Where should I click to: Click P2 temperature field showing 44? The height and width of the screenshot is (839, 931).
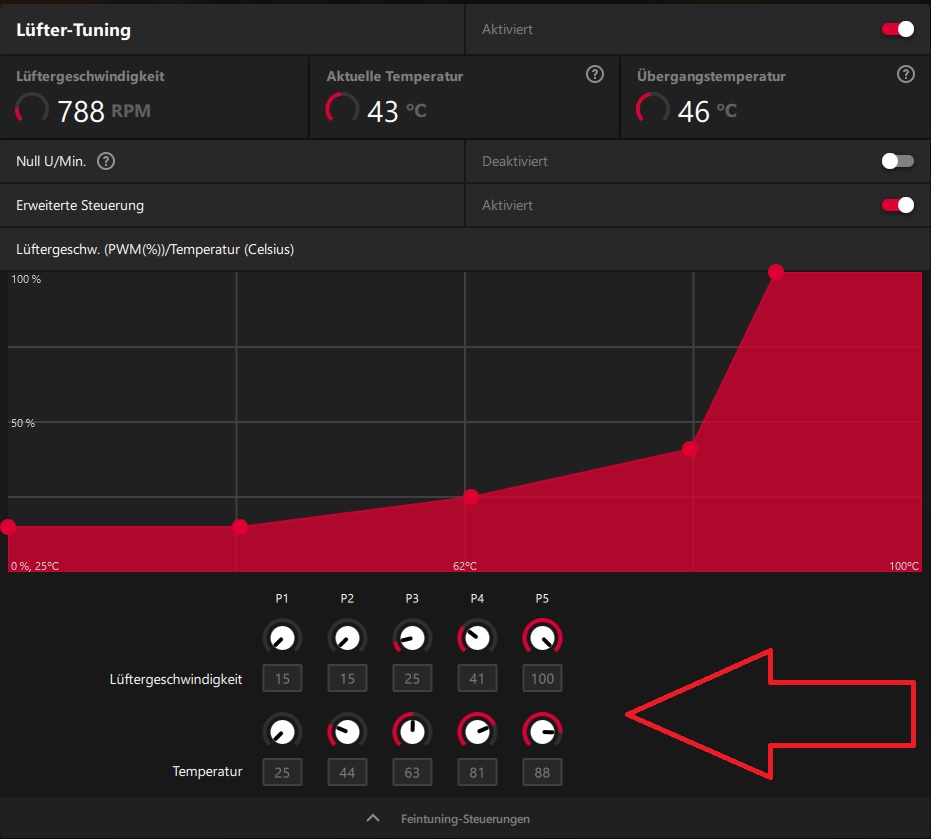[347, 772]
